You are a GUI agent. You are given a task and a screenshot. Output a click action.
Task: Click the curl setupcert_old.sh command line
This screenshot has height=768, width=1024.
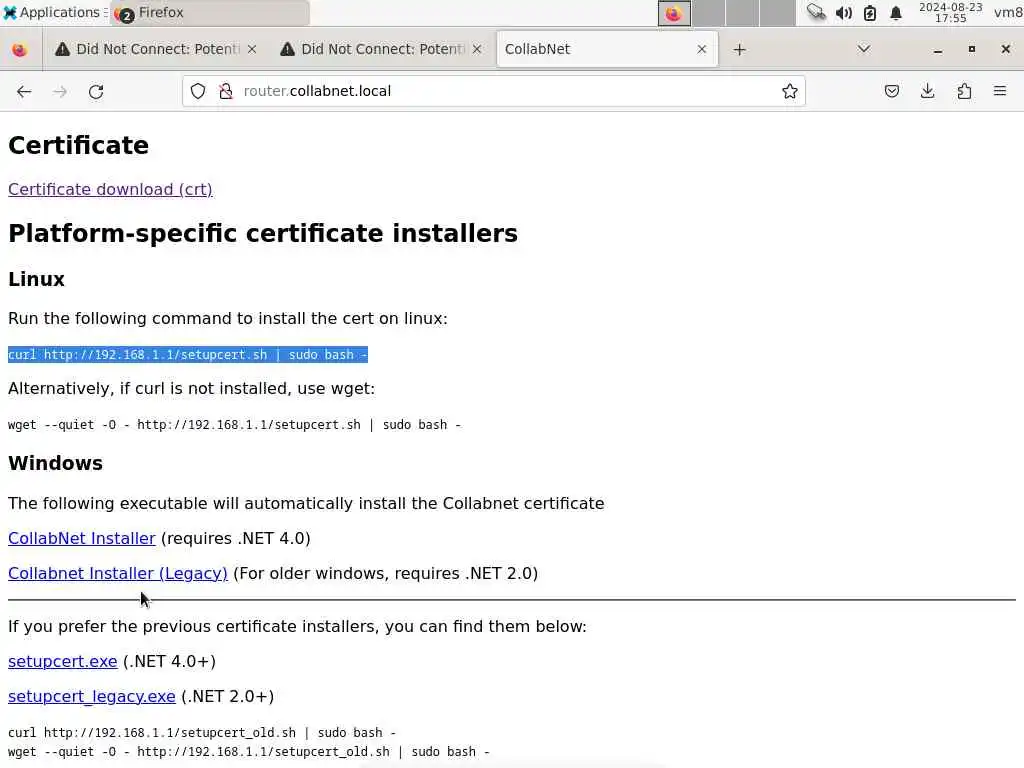tap(202, 733)
